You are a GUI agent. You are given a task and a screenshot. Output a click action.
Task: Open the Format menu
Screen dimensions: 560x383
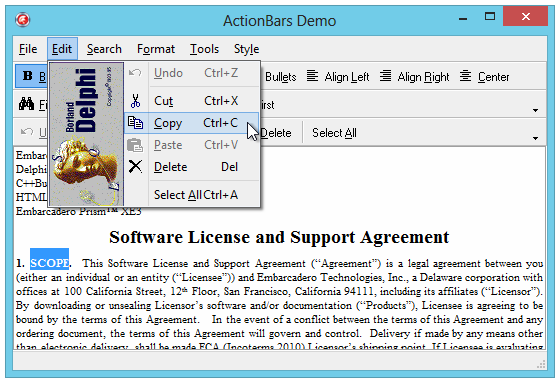coord(156,49)
